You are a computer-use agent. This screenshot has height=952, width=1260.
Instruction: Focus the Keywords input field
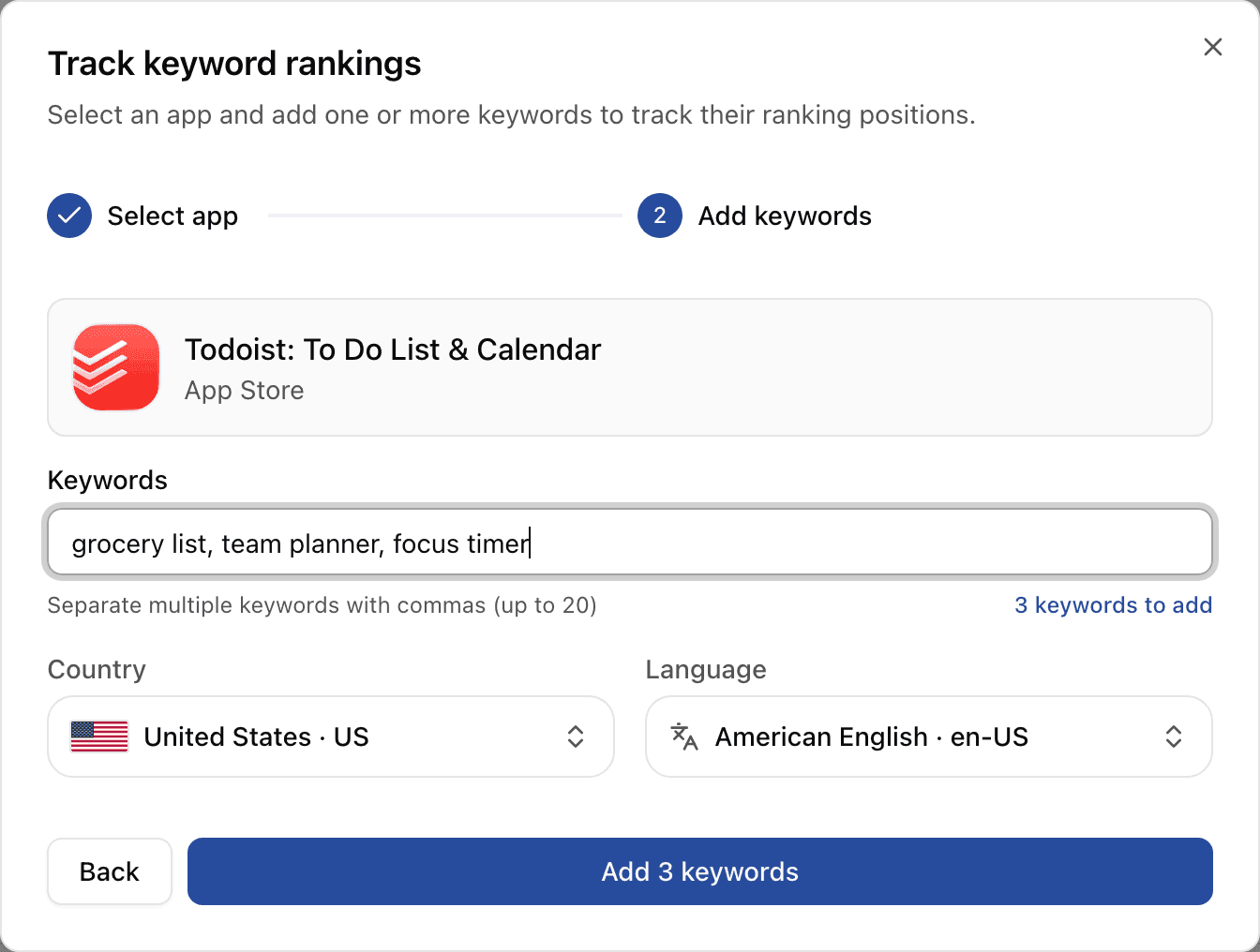click(x=630, y=543)
